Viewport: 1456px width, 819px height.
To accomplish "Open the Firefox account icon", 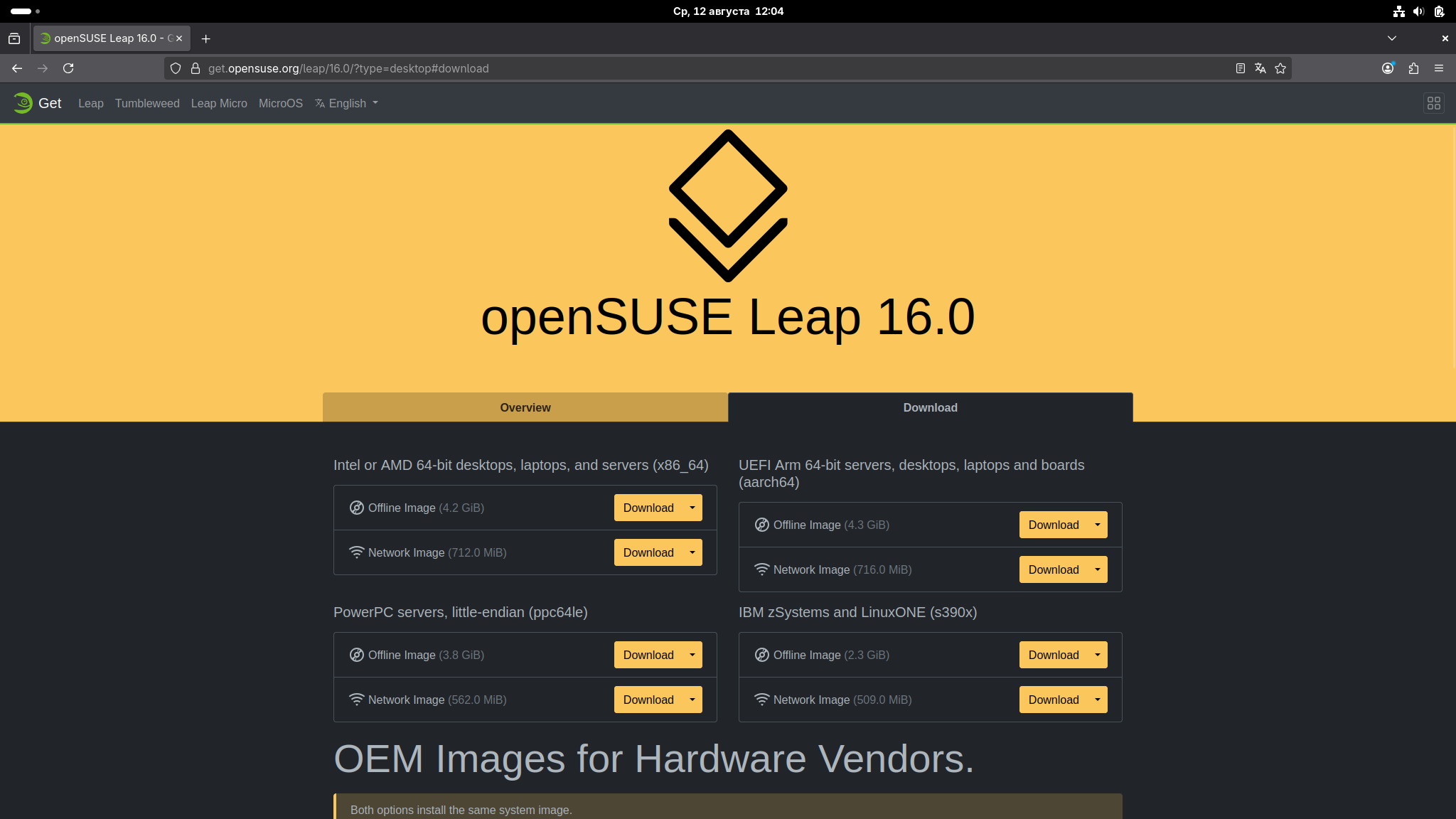I will coord(1388,68).
